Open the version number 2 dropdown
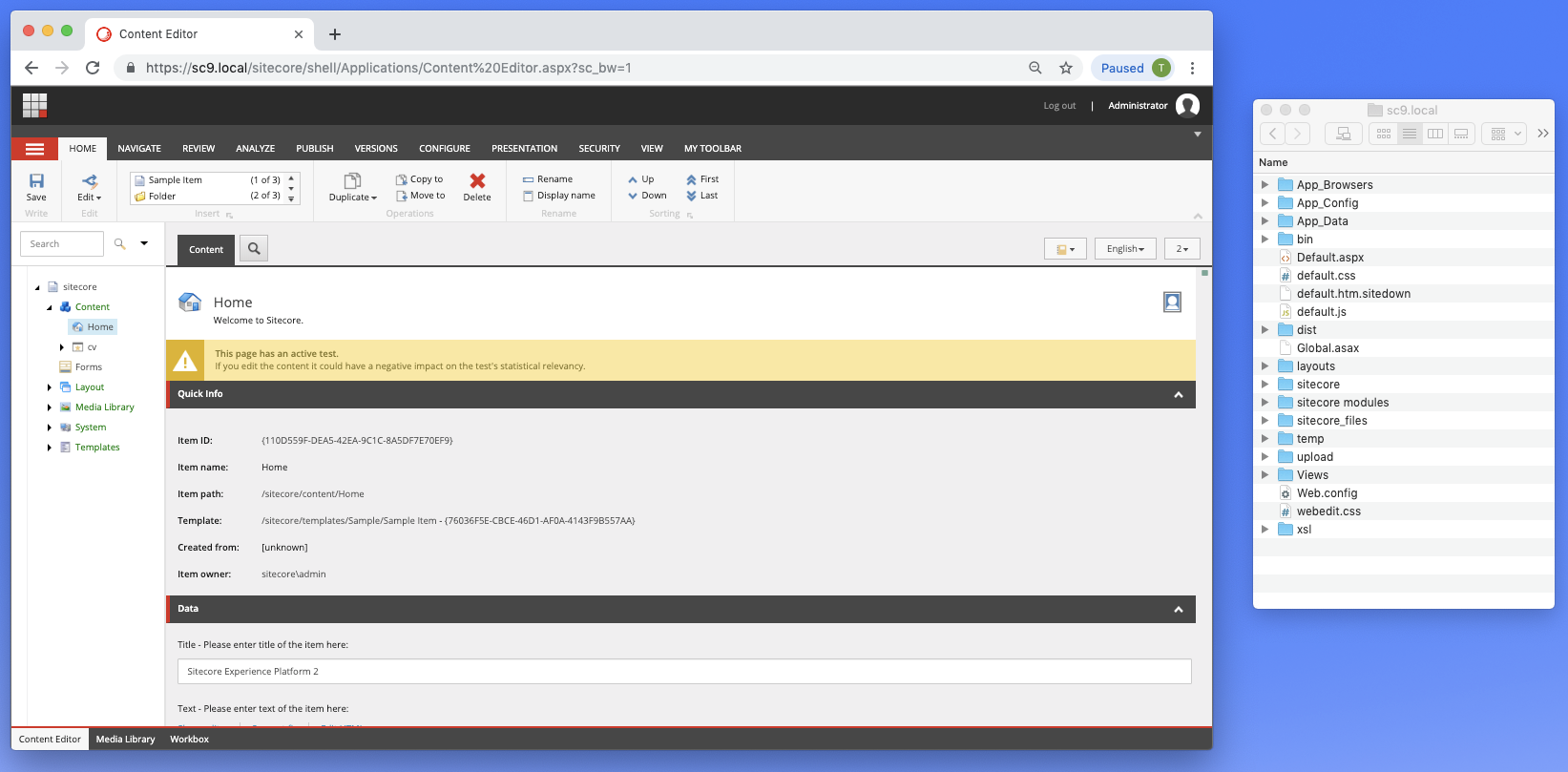Viewport: 1568px width, 772px height. tap(1182, 249)
